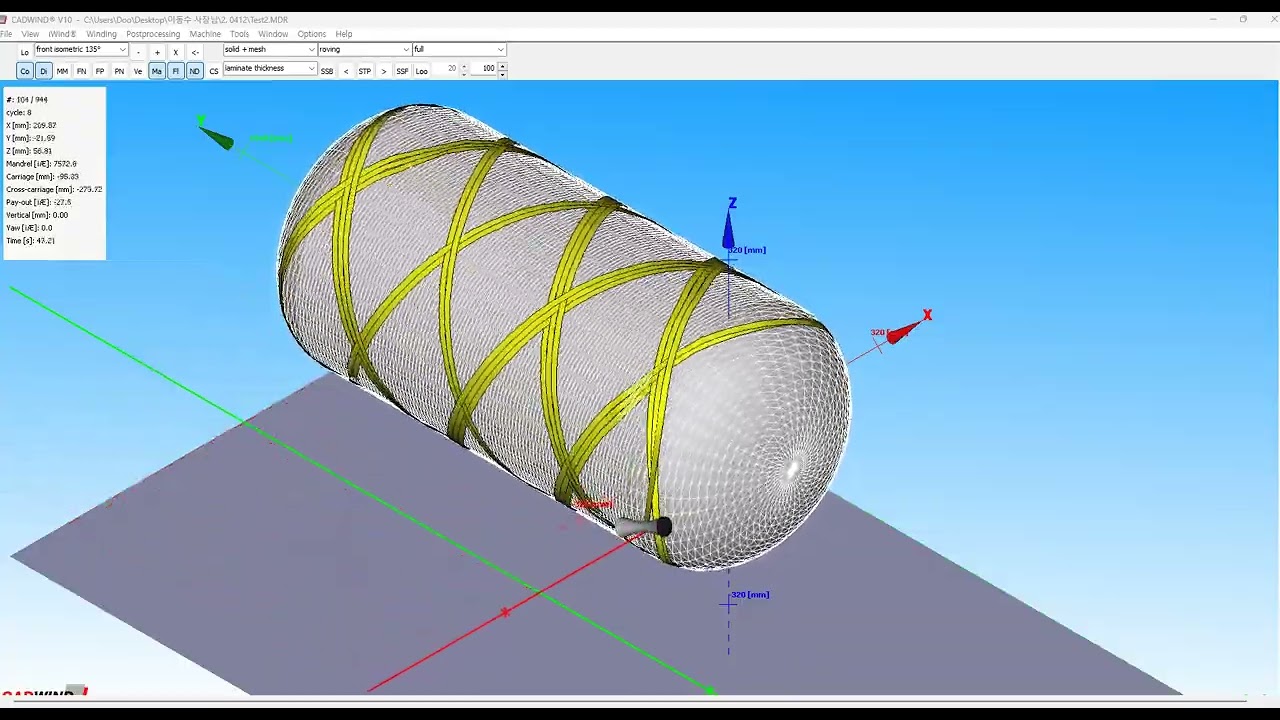
Task: Click the plus zoom button
Action: (157, 52)
